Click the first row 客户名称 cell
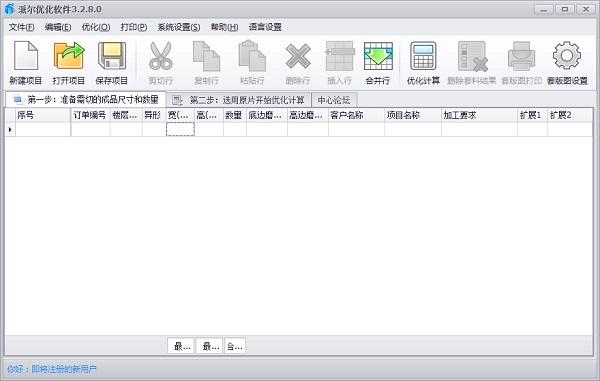600x381 pixels. [356, 129]
